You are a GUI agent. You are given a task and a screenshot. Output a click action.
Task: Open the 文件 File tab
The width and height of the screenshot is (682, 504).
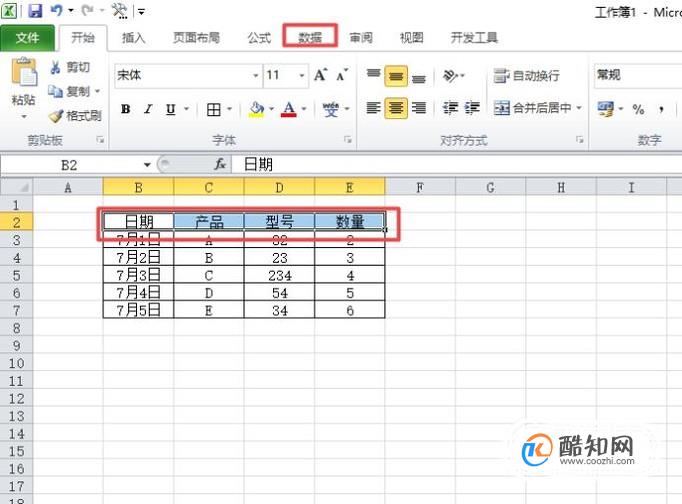[27, 38]
